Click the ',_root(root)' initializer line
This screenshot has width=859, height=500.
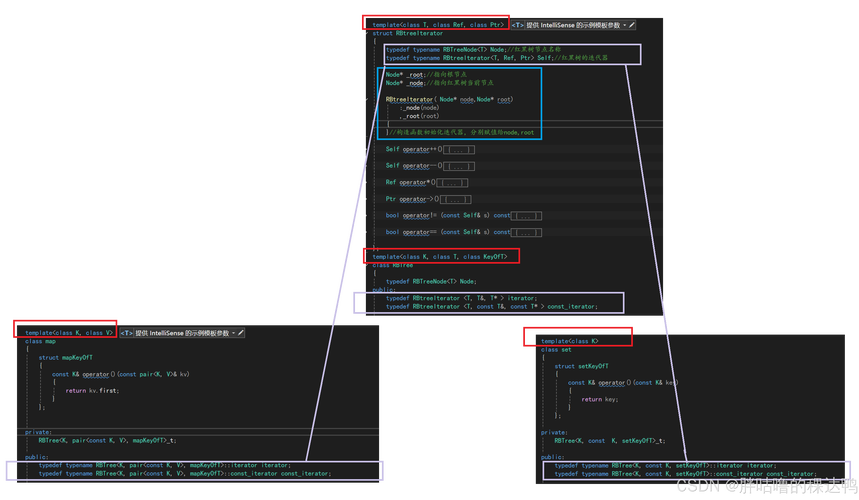(x=419, y=116)
